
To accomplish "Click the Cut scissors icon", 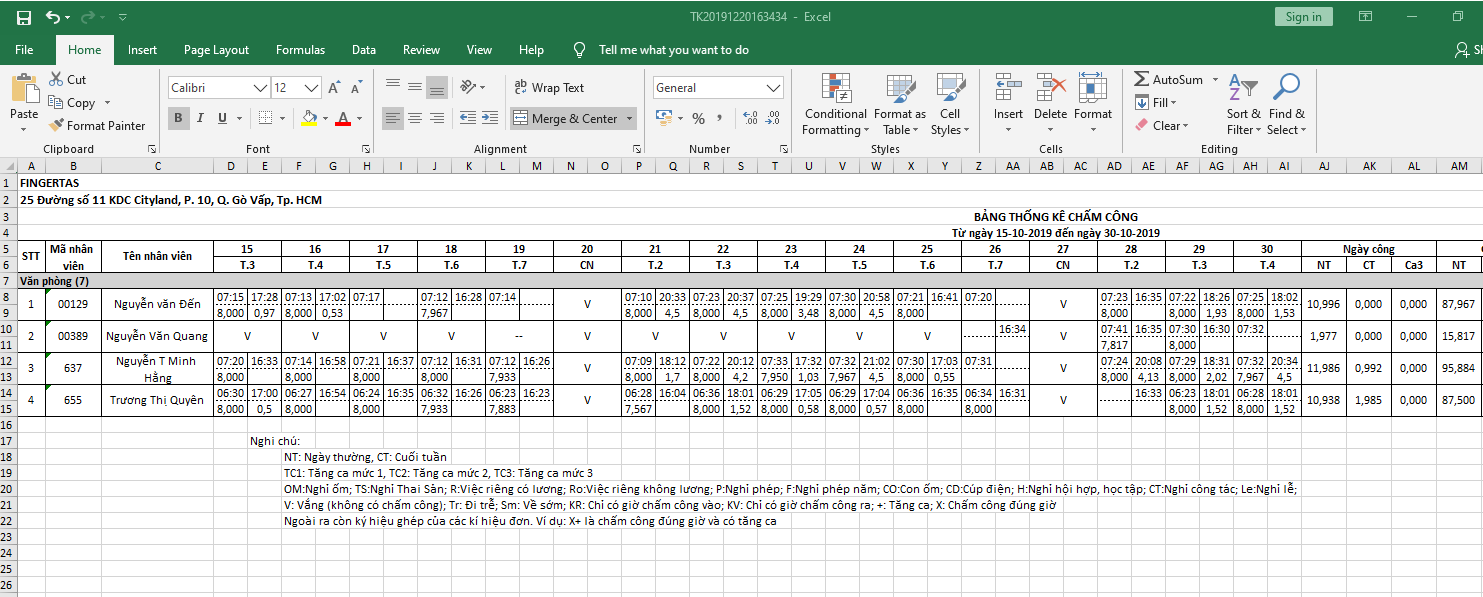I will point(56,79).
